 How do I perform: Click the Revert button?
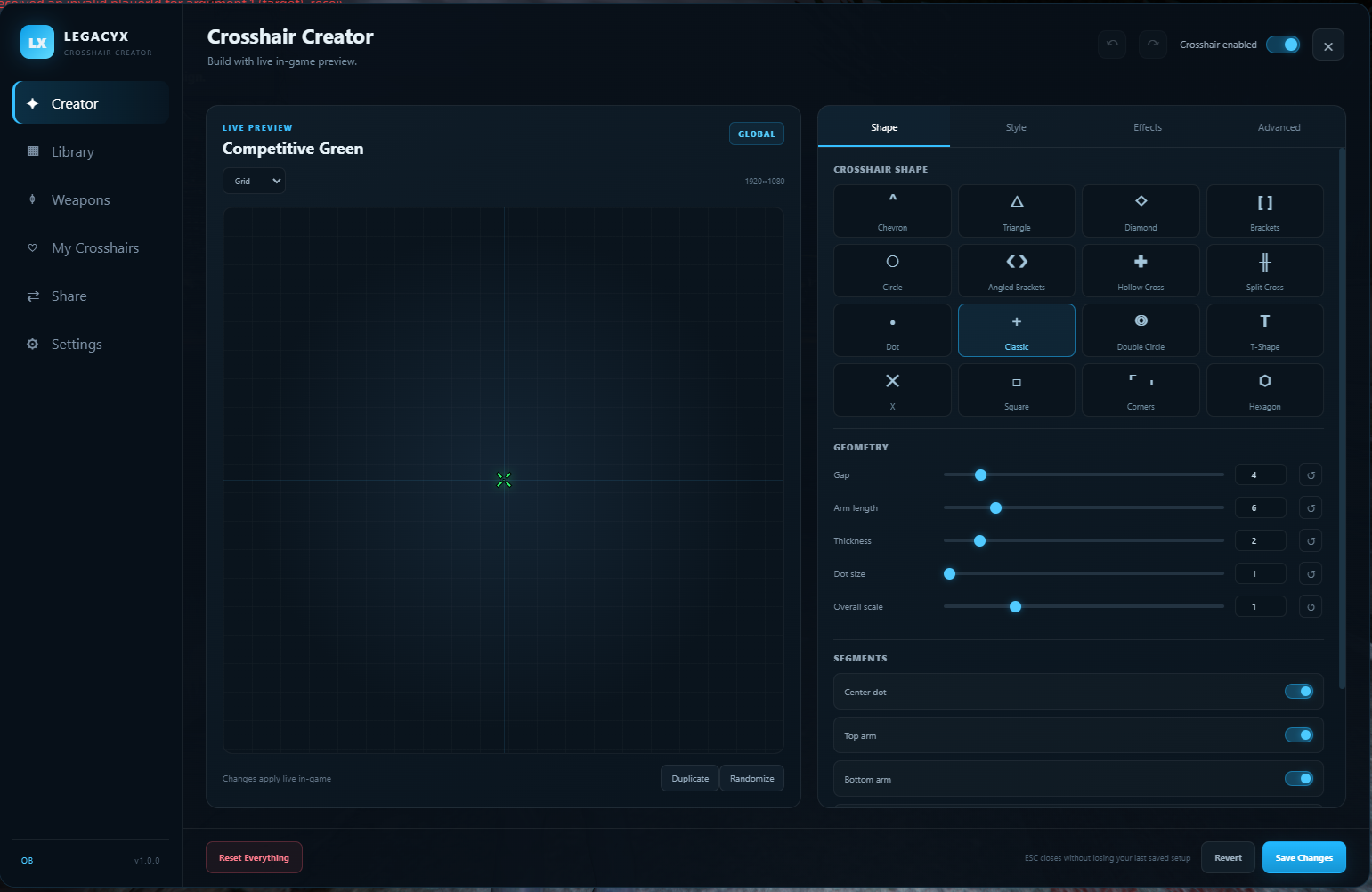(1228, 857)
